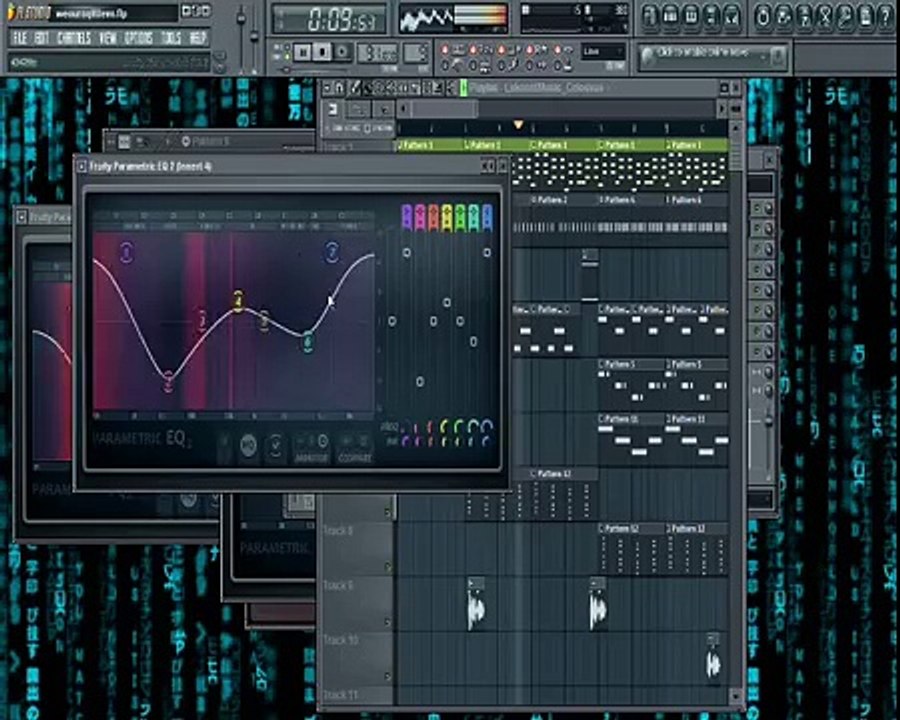900x720 pixels.
Task: Adjust band 2 gain slider handle in EQ
Action: 420,381
